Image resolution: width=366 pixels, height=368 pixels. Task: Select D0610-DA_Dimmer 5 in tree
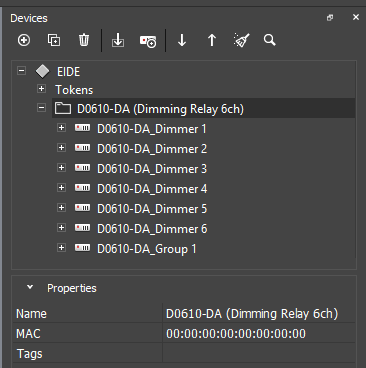(x=152, y=209)
